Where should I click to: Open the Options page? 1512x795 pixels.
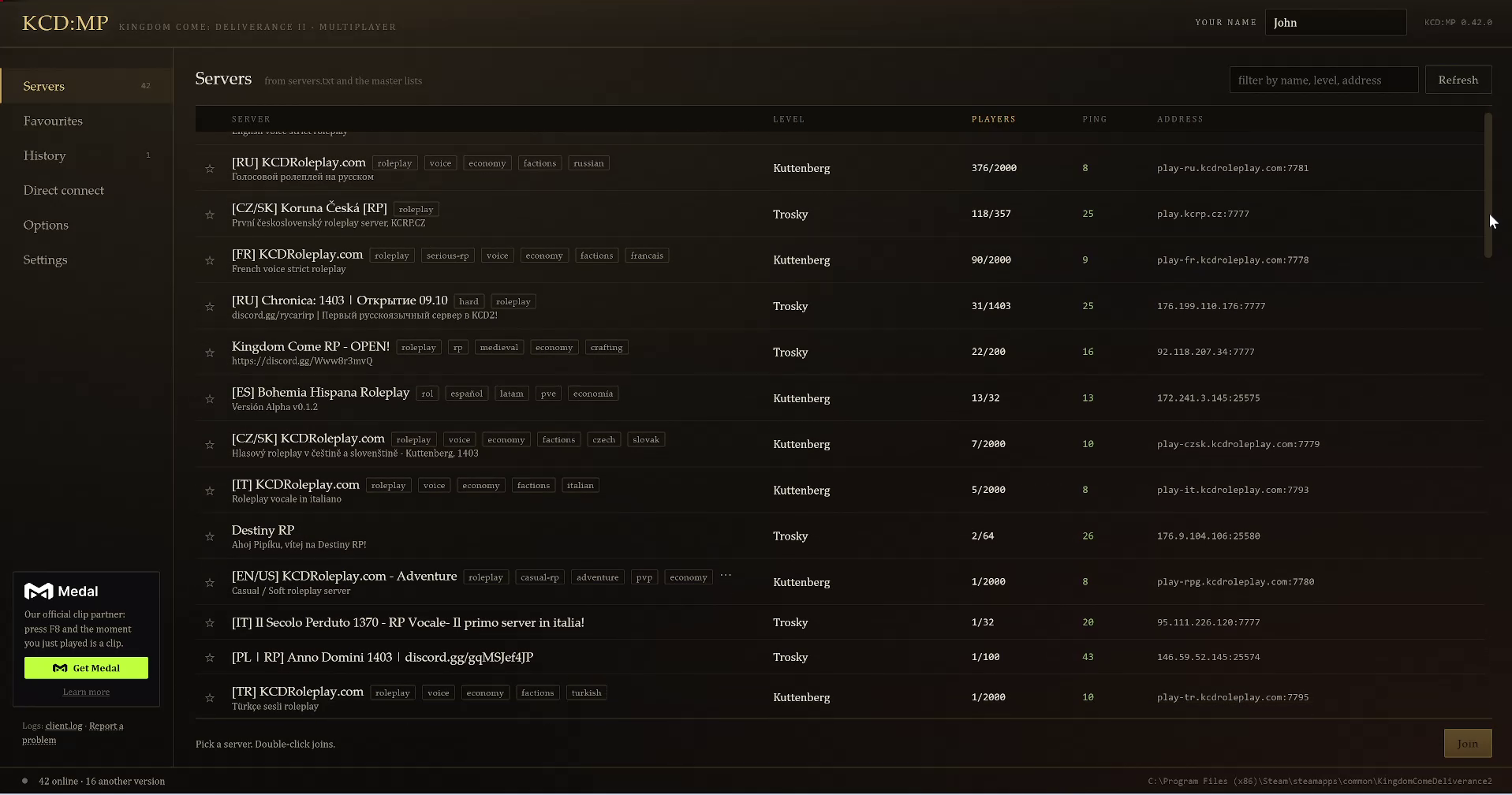click(x=87, y=225)
